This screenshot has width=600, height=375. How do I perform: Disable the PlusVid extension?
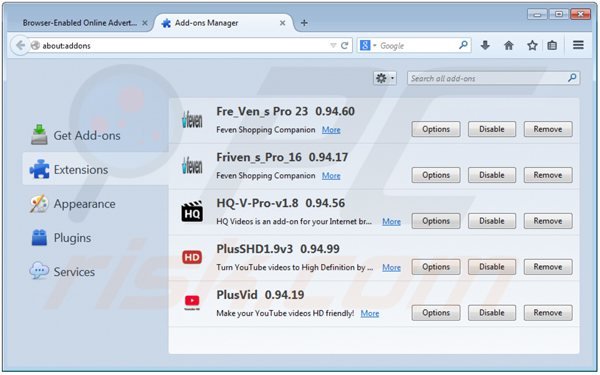tap(492, 313)
